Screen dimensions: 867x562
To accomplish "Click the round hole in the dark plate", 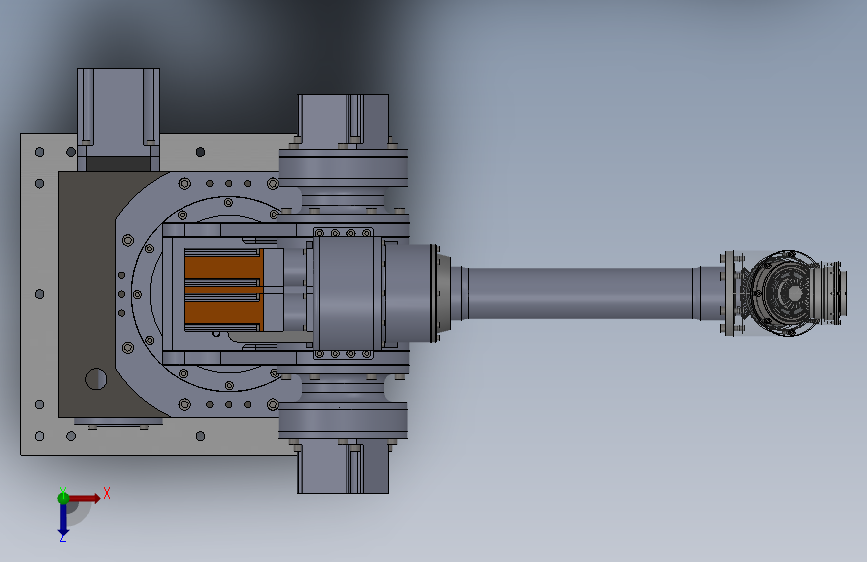I will (x=96, y=379).
